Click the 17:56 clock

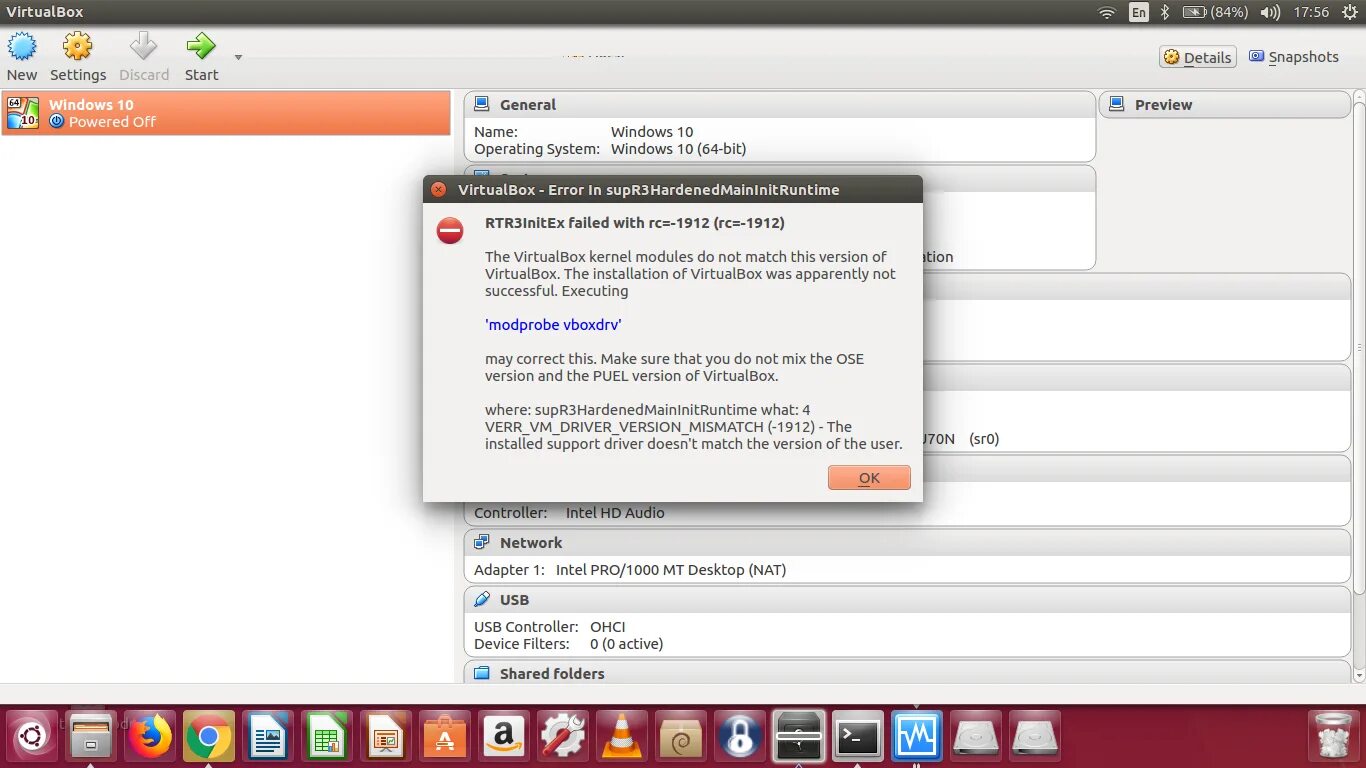pyautogui.click(x=1311, y=12)
